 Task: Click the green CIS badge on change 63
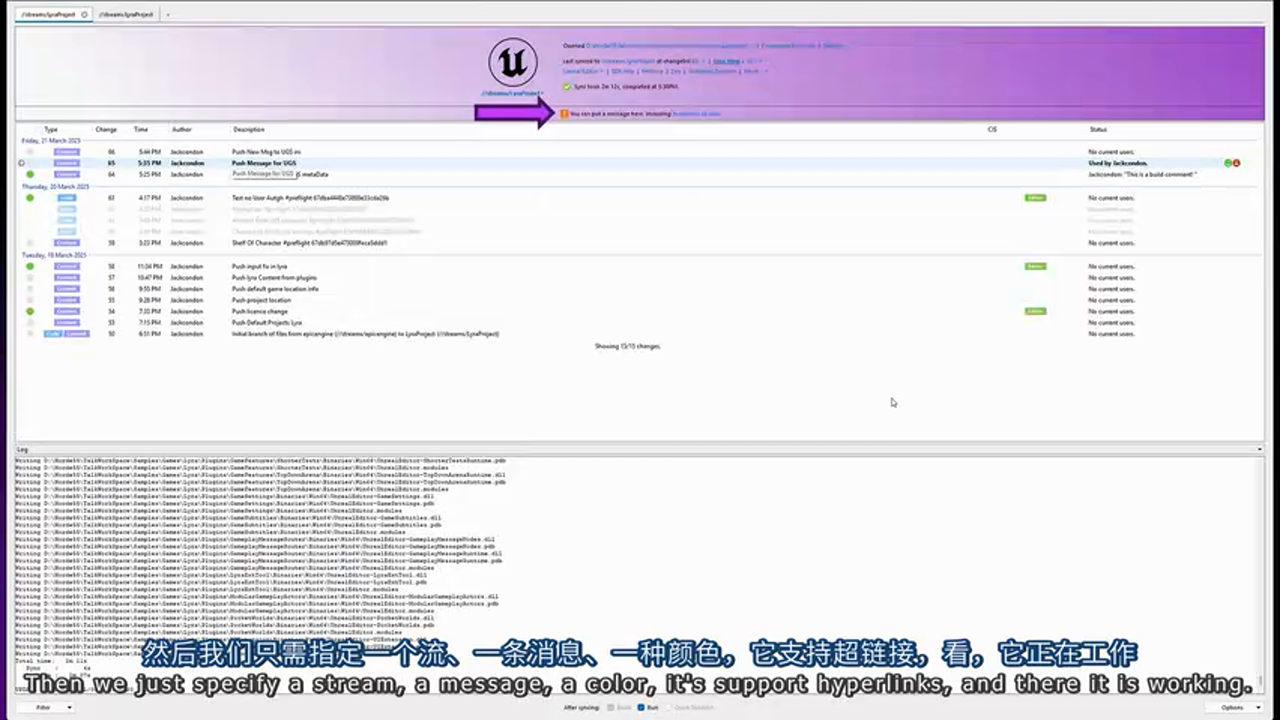click(x=1036, y=198)
